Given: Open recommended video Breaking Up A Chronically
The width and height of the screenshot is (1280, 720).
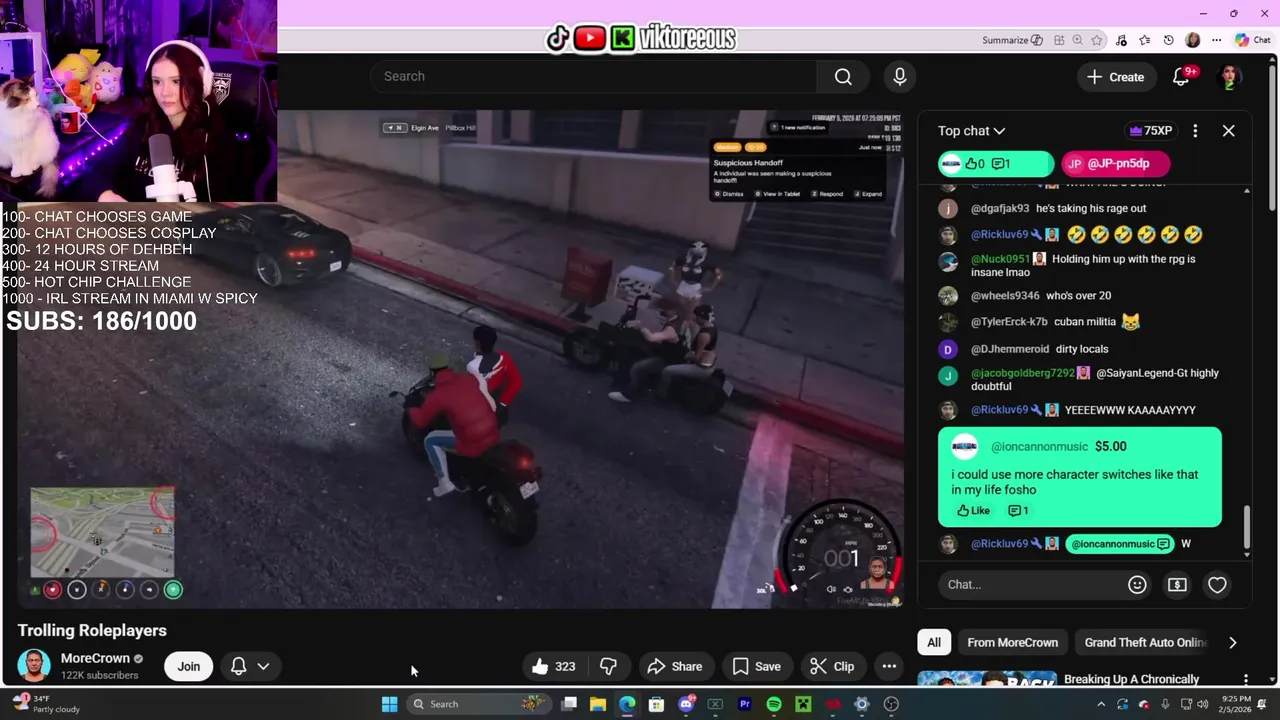Looking at the screenshot, I should [1131, 679].
